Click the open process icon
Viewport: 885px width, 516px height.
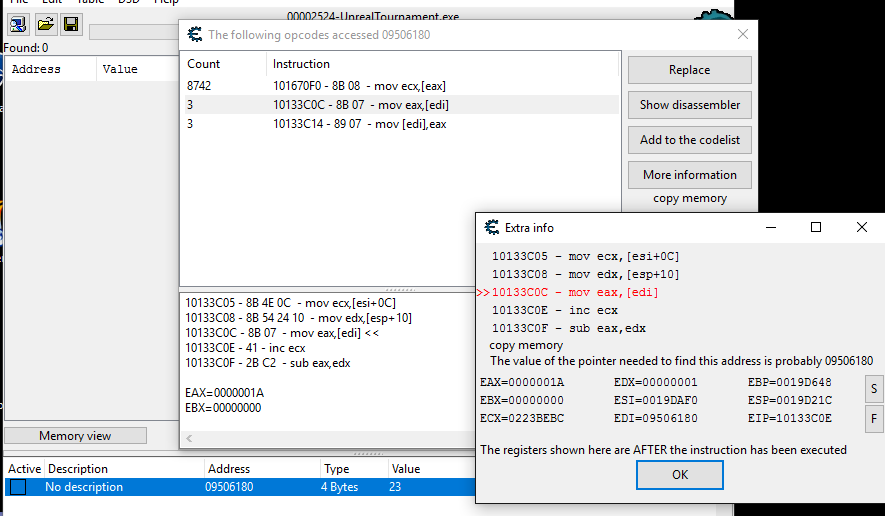tap(18, 23)
